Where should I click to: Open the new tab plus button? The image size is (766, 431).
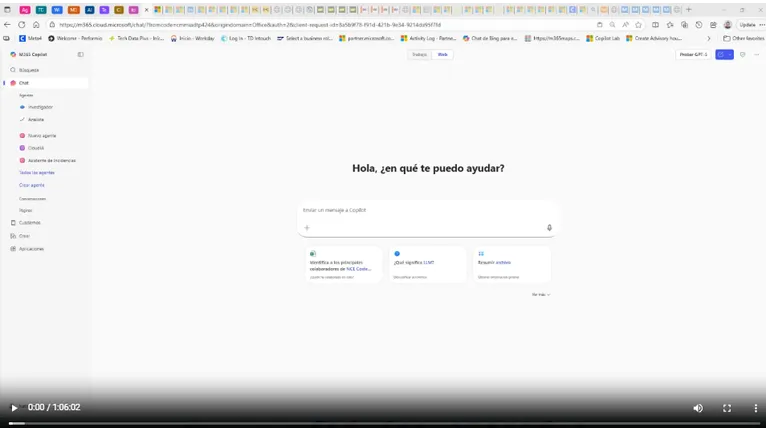[689, 9]
